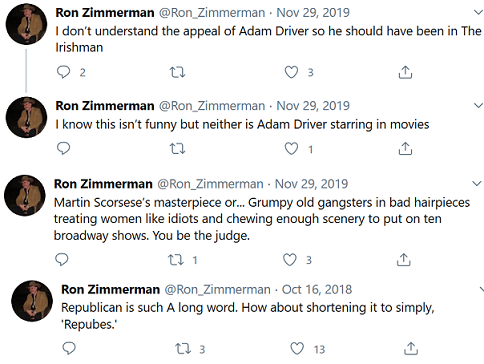This screenshot has width=484, height=364.
Task: Retweet the Adam Driver Irishman tweet
Action: click(x=177, y=72)
